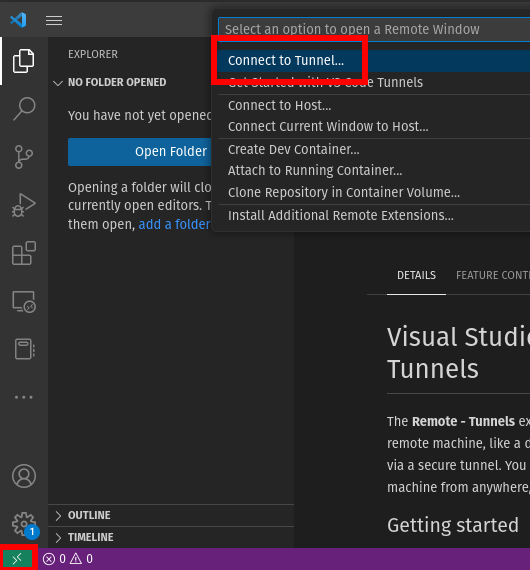Viewport: 530px width, 570px height.
Task: Open the Search view icon
Action: point(24,109)
